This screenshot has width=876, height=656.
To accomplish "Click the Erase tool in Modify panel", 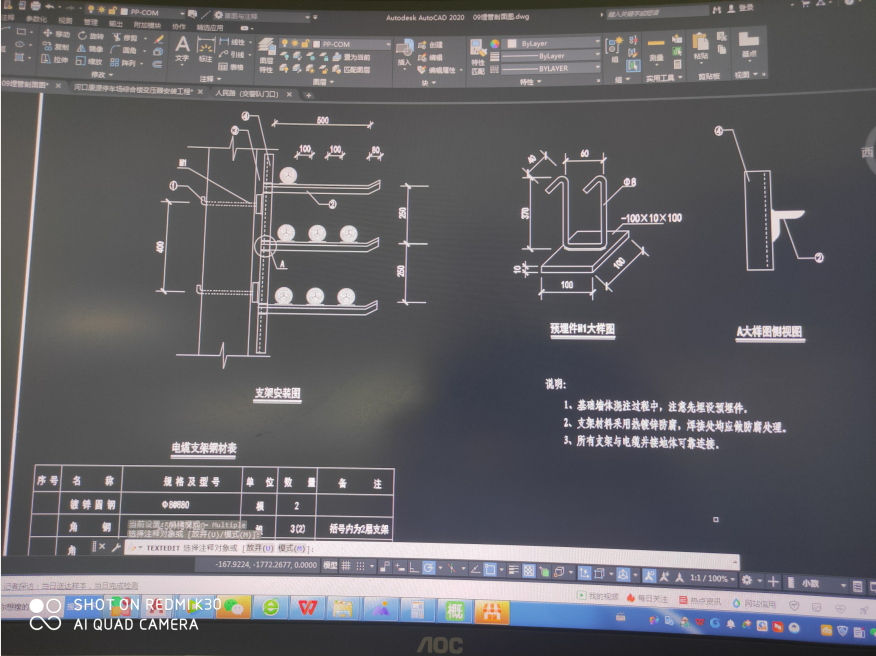I will pos(159,39).
